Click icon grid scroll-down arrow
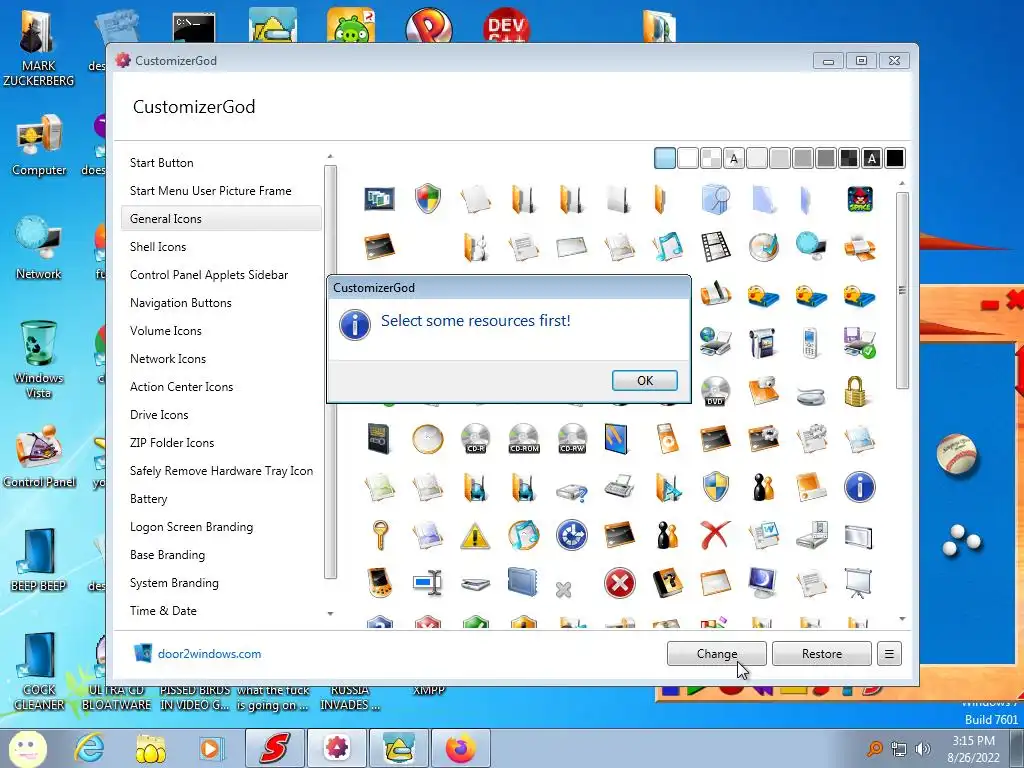The image size is (1024, 768). tap(902, 619)
